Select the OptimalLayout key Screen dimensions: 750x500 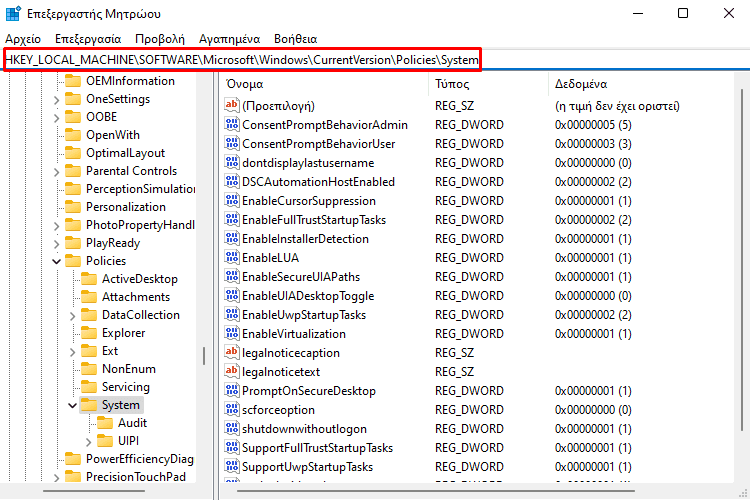(x=125, y=153)
